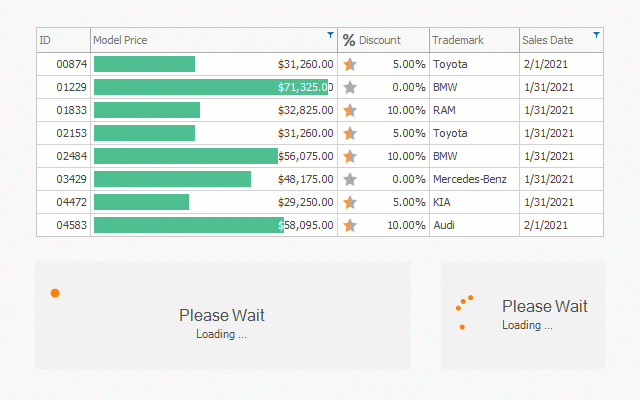Click the $48,175.00 price value
Screen dimensions: 640x400
tap(306, 179)
